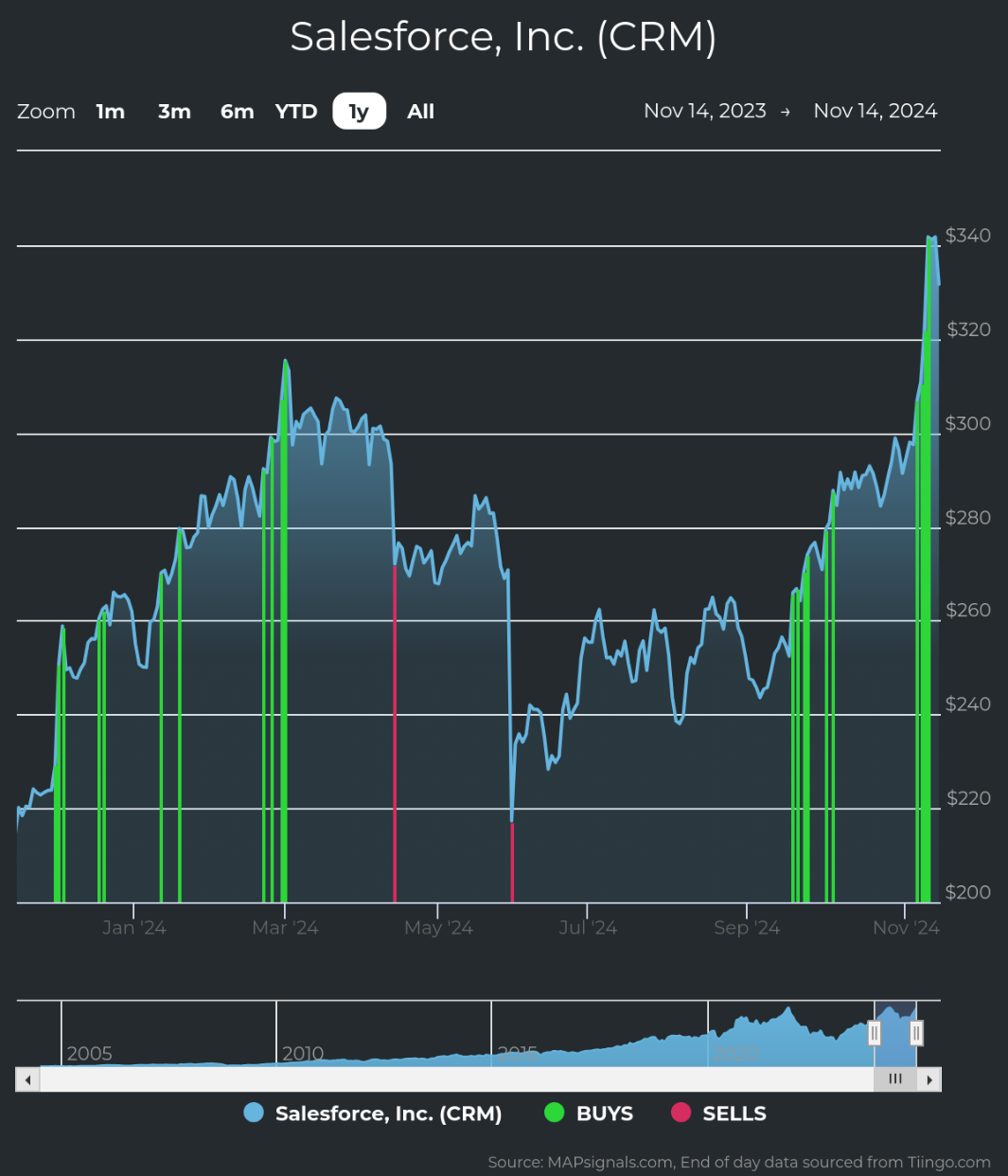Toggle the BUYS series legend

(x=589, y=1114)
